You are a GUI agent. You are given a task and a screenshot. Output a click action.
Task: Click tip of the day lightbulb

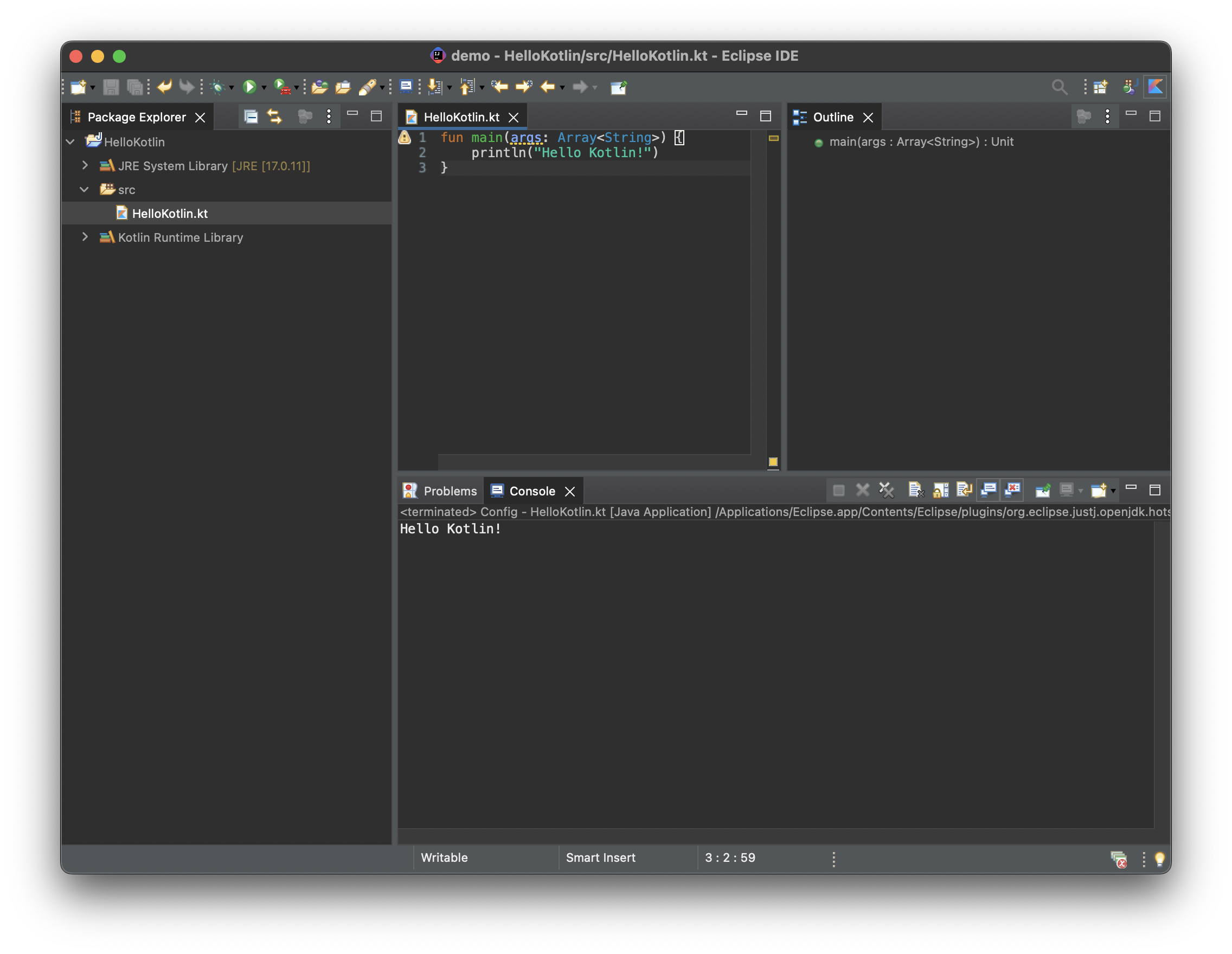(x=1160, y=859)
